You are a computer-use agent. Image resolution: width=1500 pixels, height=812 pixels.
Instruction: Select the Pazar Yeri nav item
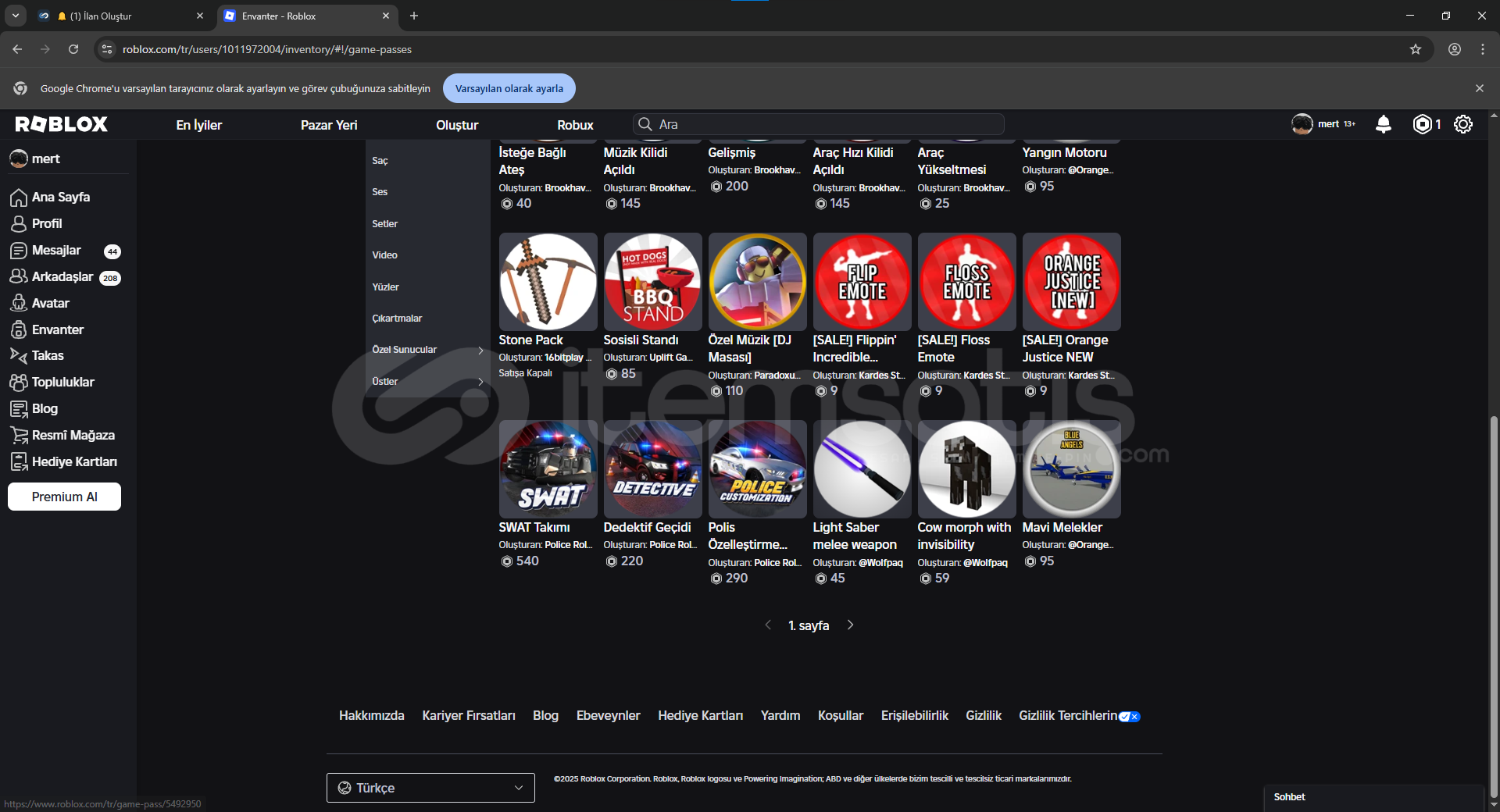pos(329,125)
